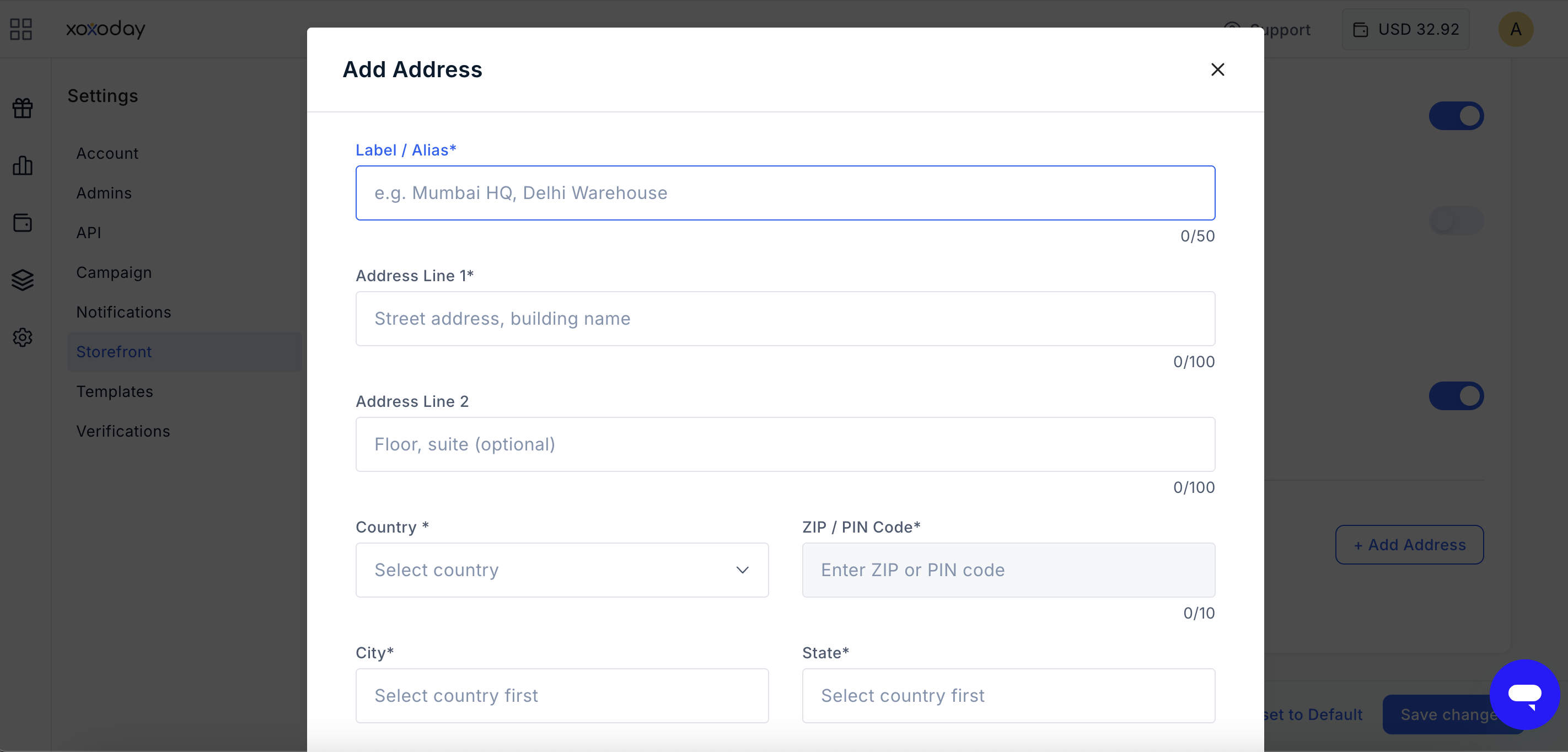Image resolution: width=1568 pixels, height=752 pixels.
Task: Click the + Add Address button
Action: 1409,545
